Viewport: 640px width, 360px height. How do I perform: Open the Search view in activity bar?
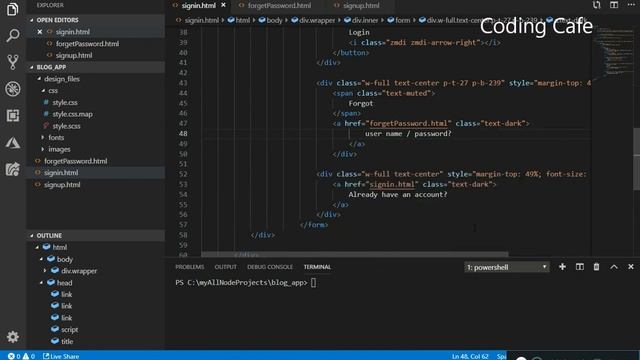pyautogui.click(x=13, y=36)
